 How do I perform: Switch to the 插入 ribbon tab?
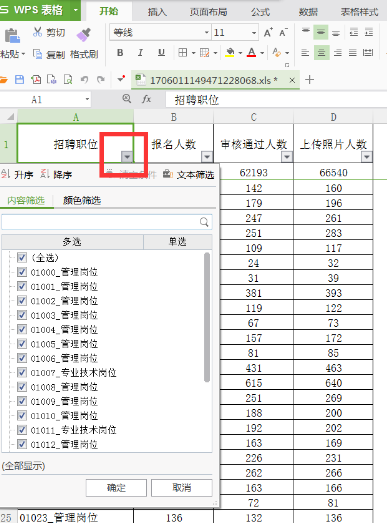157,12
